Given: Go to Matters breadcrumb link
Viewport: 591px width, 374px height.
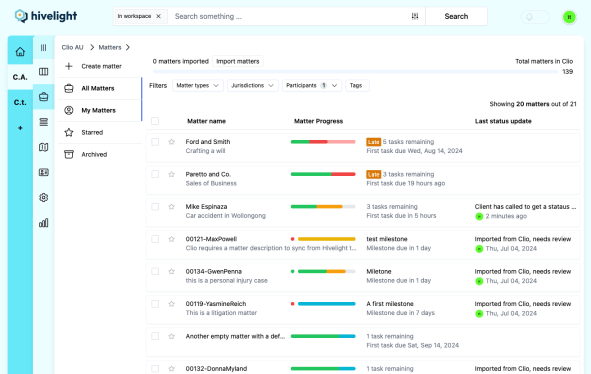Looking at the screenshot, I should [x=110, y=47].
